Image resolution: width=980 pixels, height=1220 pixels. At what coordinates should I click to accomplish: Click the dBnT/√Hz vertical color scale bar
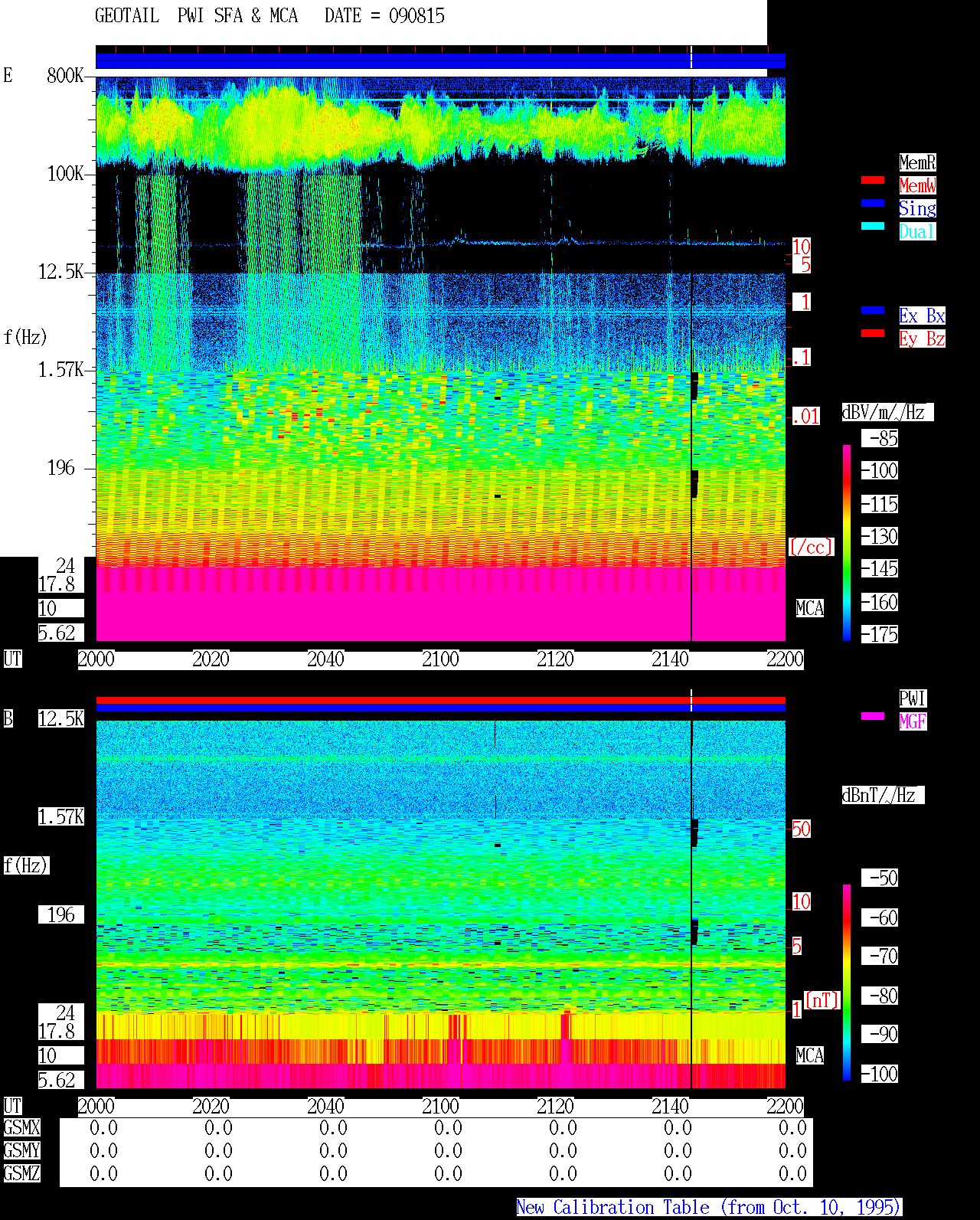pyautogui.click(x=847, y=983)
